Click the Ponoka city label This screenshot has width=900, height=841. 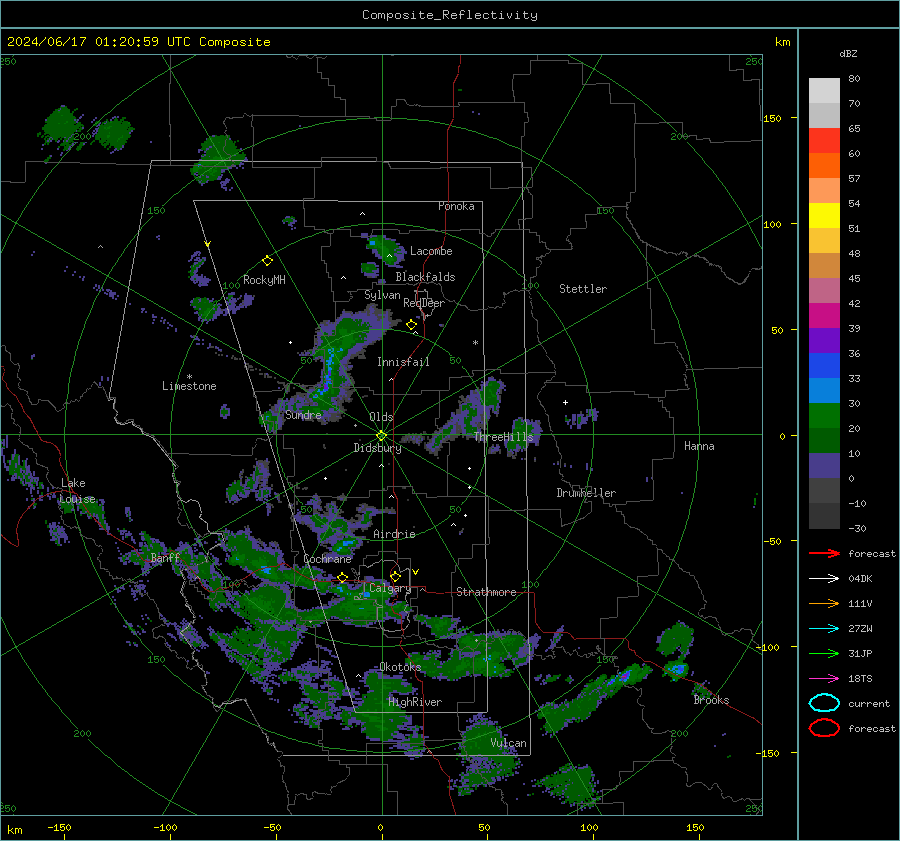click(x=456, y=206)
